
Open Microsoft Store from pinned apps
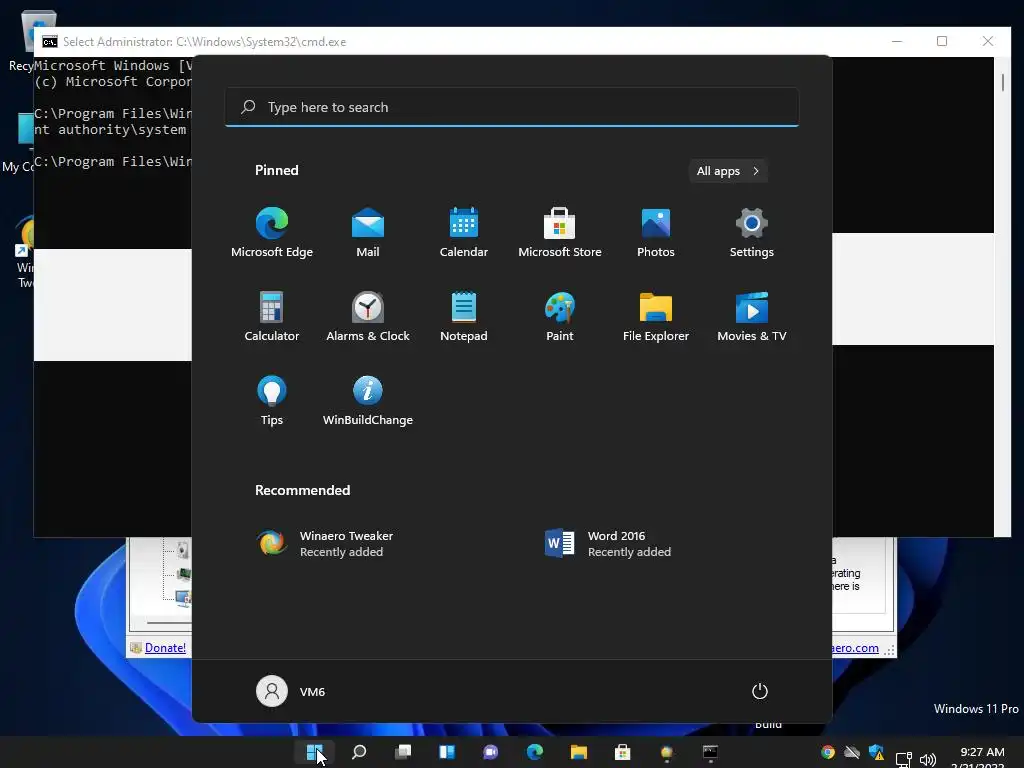click(560, 232)
